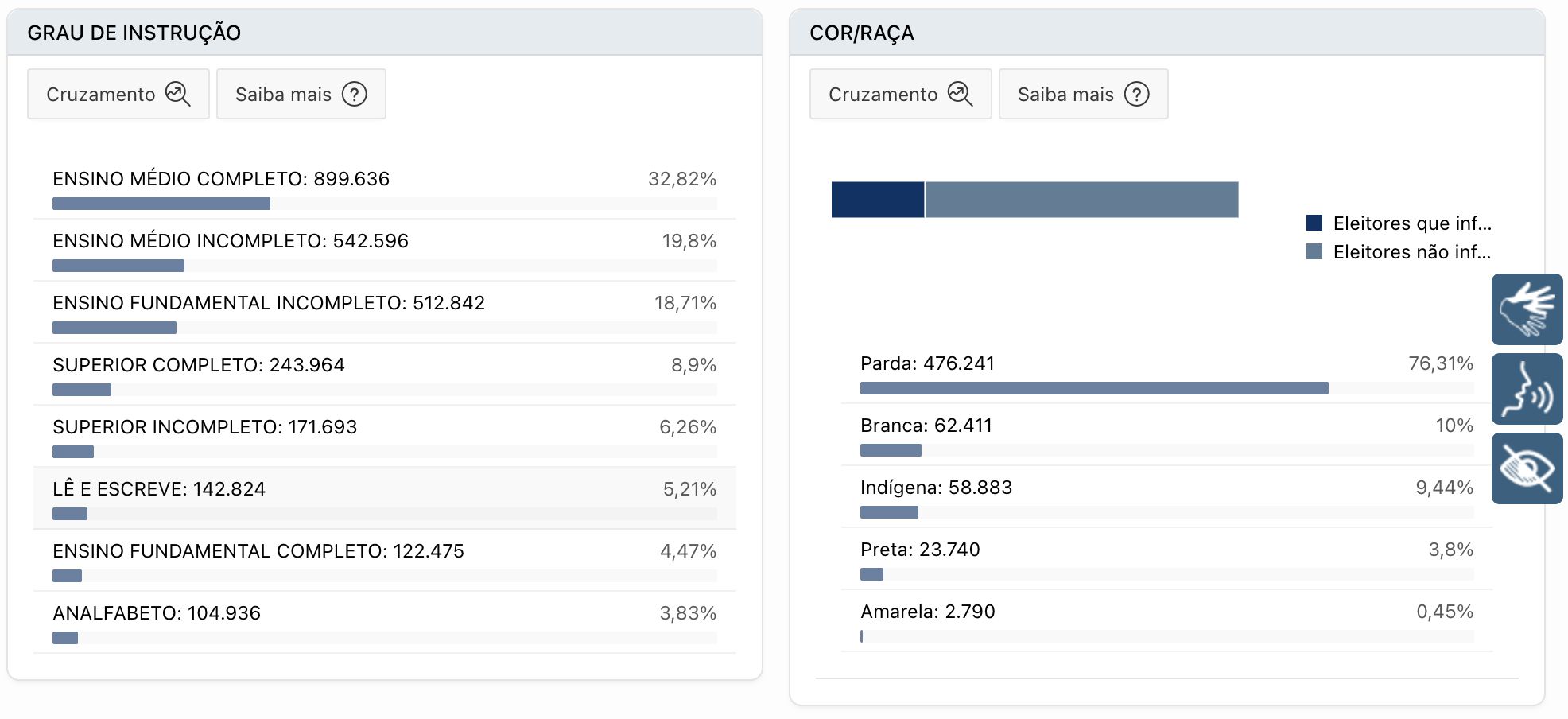Click the light blue legend square
This screenshot has width=1568, height=719.
coord(1314,252)
